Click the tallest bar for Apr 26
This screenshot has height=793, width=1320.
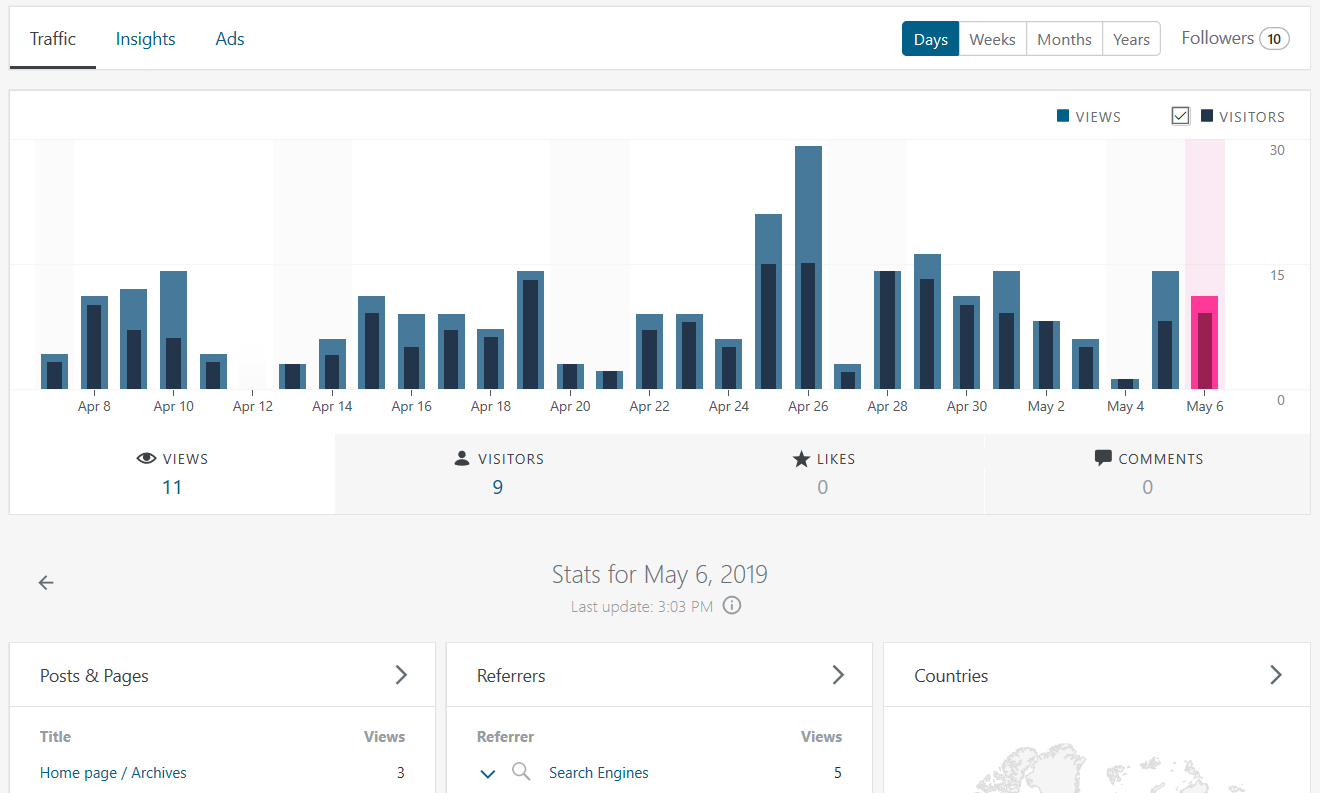[x=808, y=268]
